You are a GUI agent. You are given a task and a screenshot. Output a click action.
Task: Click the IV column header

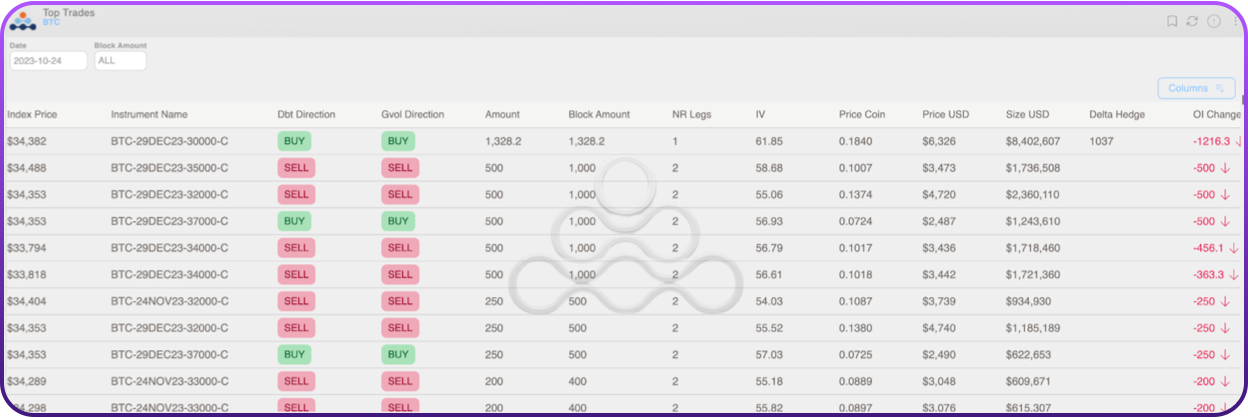tap(760, 114)
